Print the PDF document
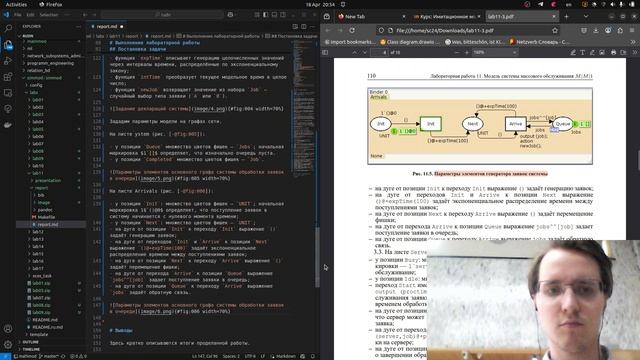This screenshot has width=640, height=360. [x=613, y=52]
